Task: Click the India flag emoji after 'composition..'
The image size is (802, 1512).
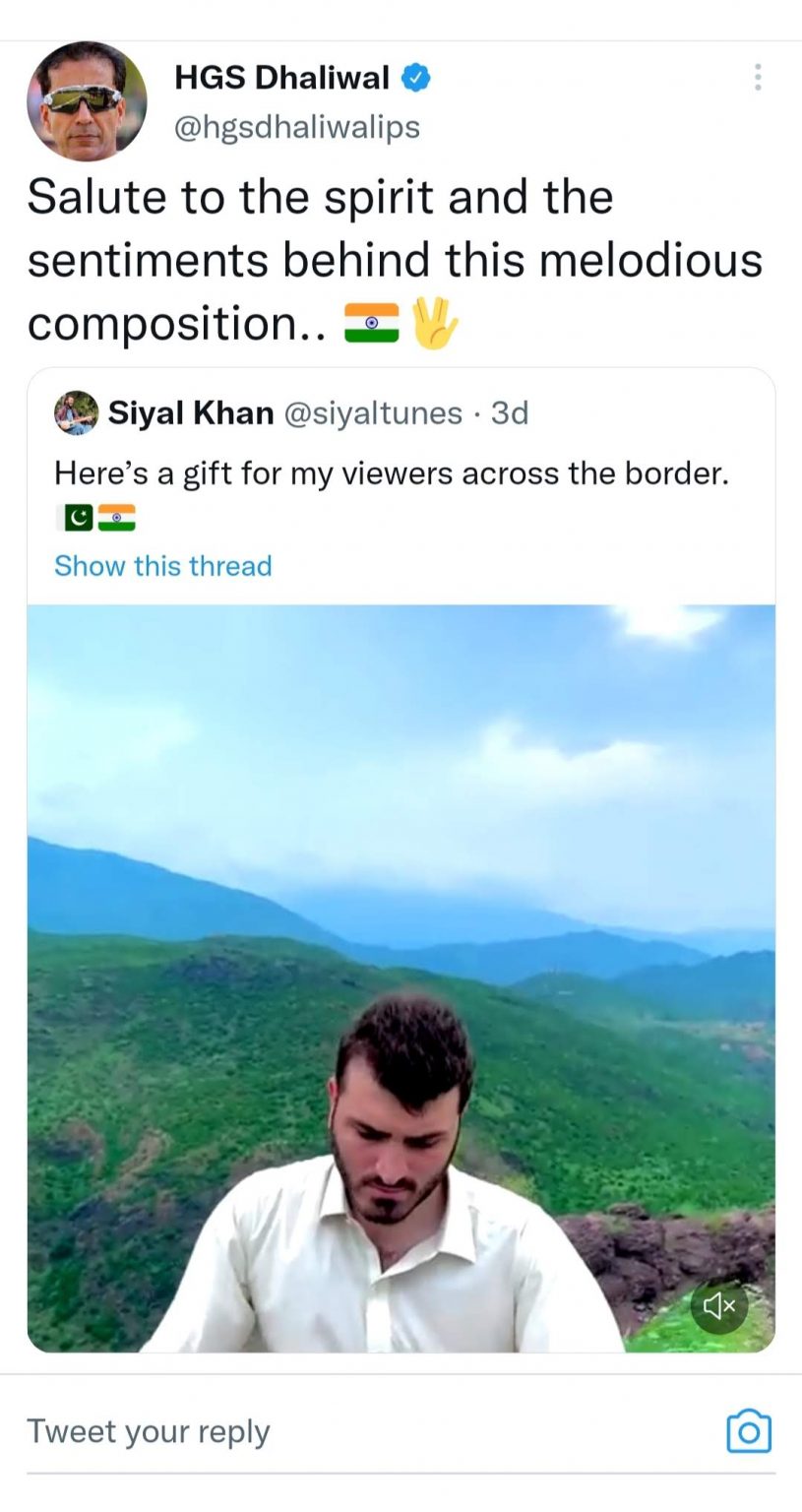Action: [x=371, y=323]
